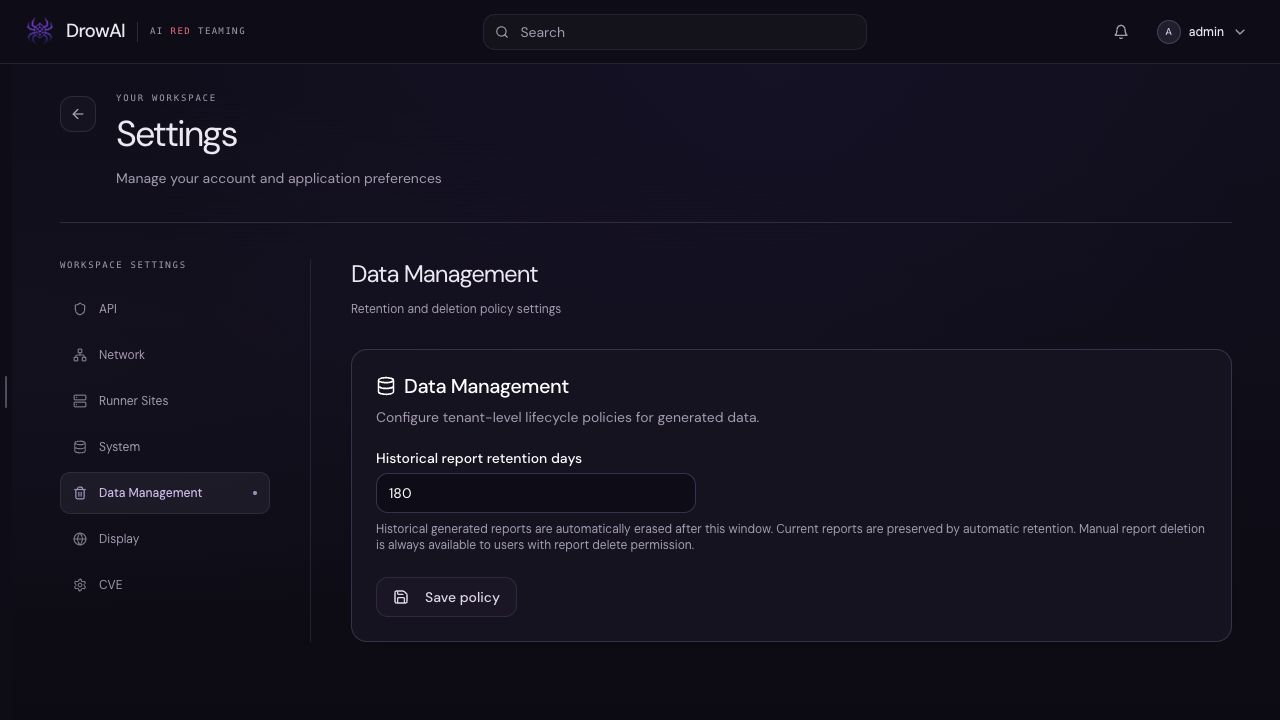Image resolution: width=1280 pixels, height=720 pixels.
Task: Click the 'Historical report retention days' label
Action: point(479,458)
